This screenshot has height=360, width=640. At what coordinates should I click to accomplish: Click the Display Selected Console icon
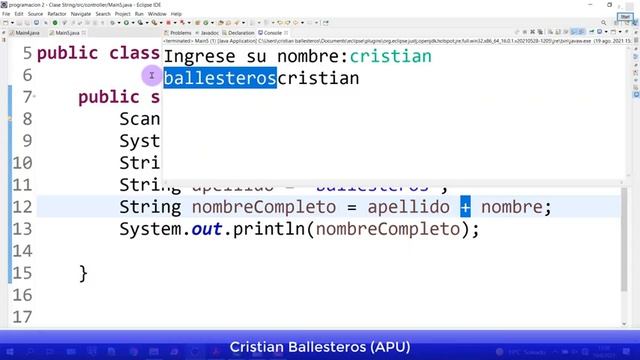click(x=600, y=32)
